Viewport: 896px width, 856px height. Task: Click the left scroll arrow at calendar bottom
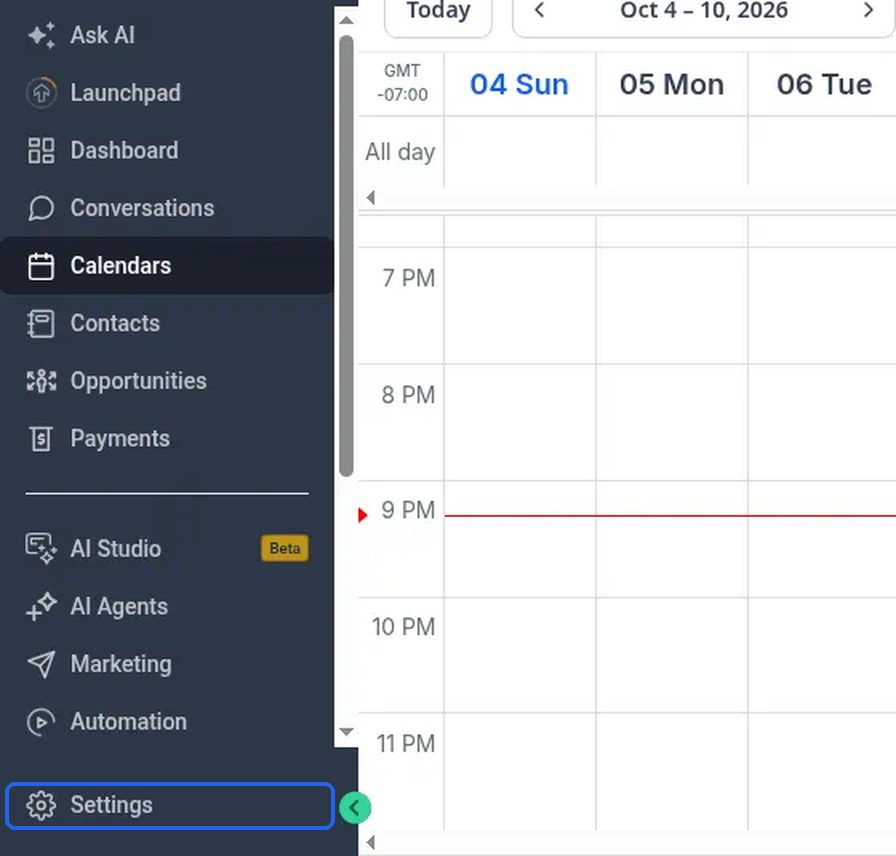click(x=371, y=842)
